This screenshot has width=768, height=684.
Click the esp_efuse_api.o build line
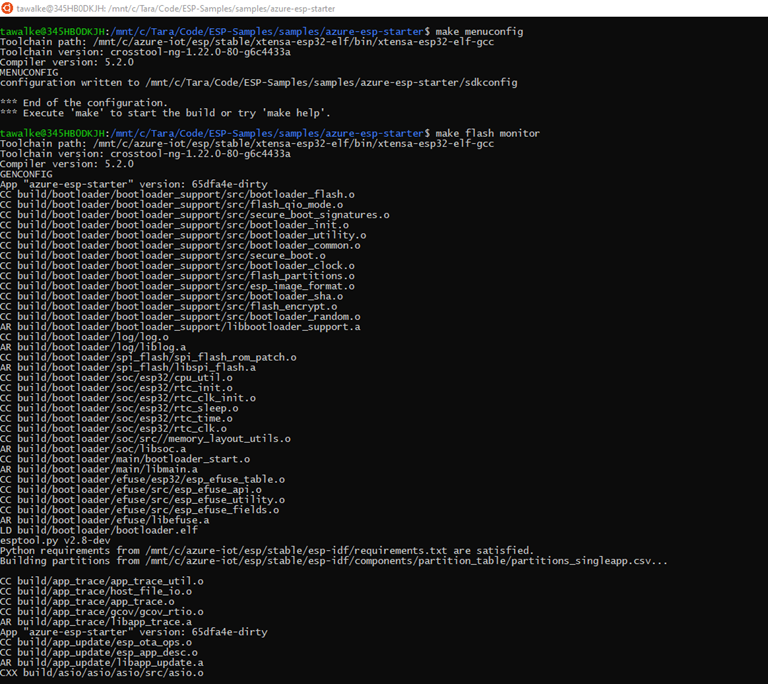click(x=131, y=489)
